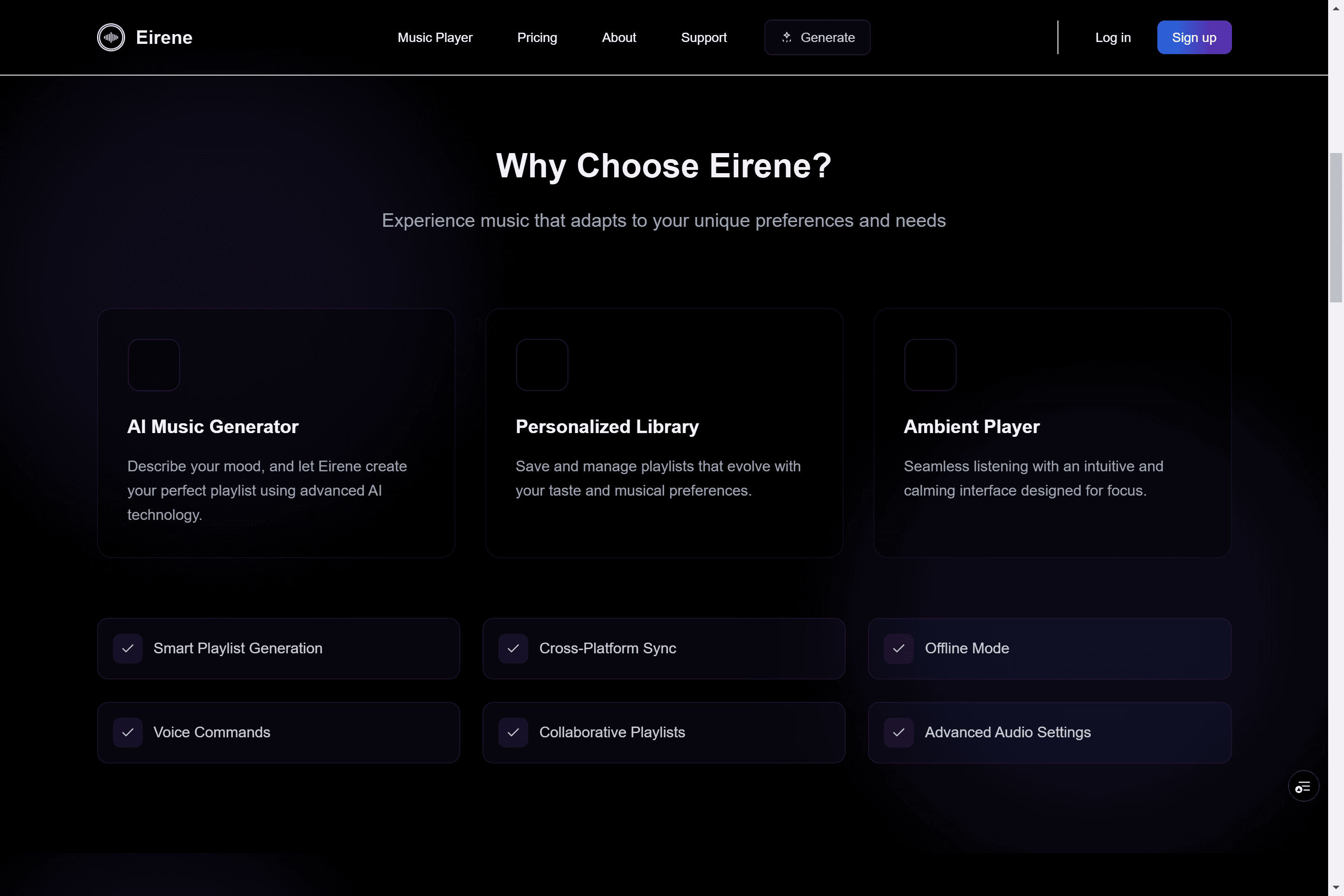Go to the Pricing page
Screen dimensions: 1344x896
coord(537,37)
